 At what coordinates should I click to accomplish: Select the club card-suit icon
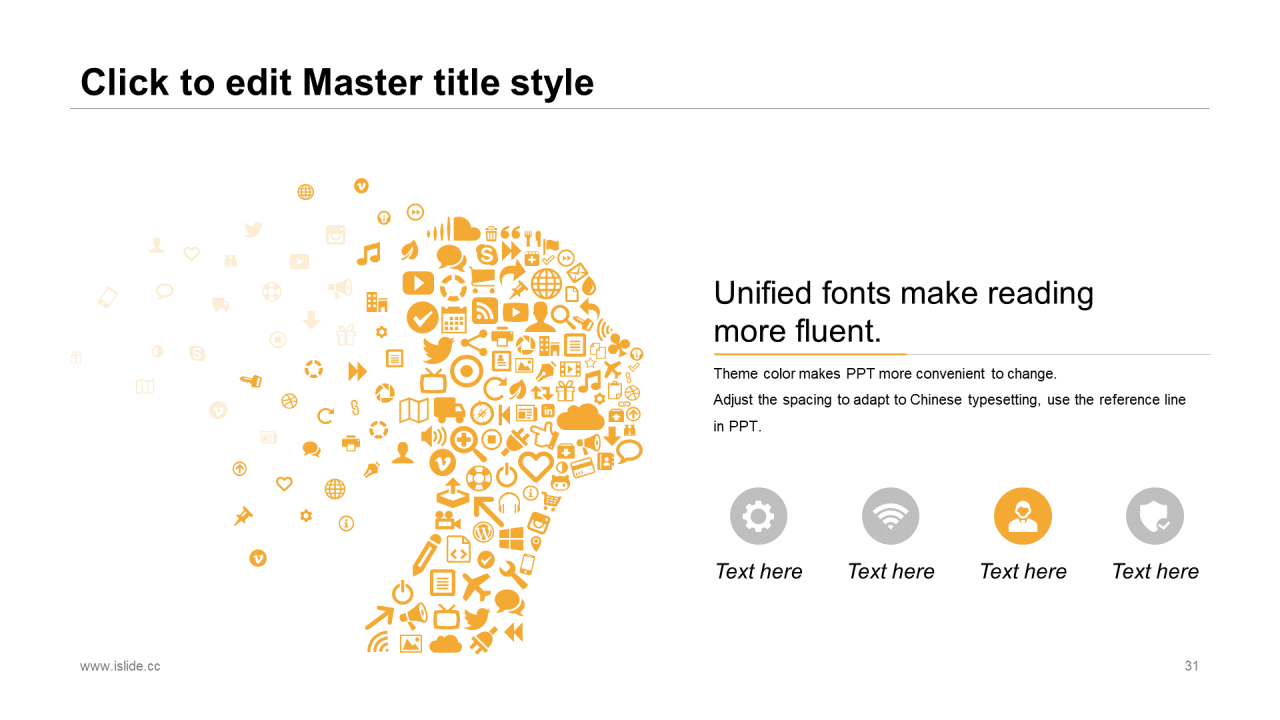619,345
